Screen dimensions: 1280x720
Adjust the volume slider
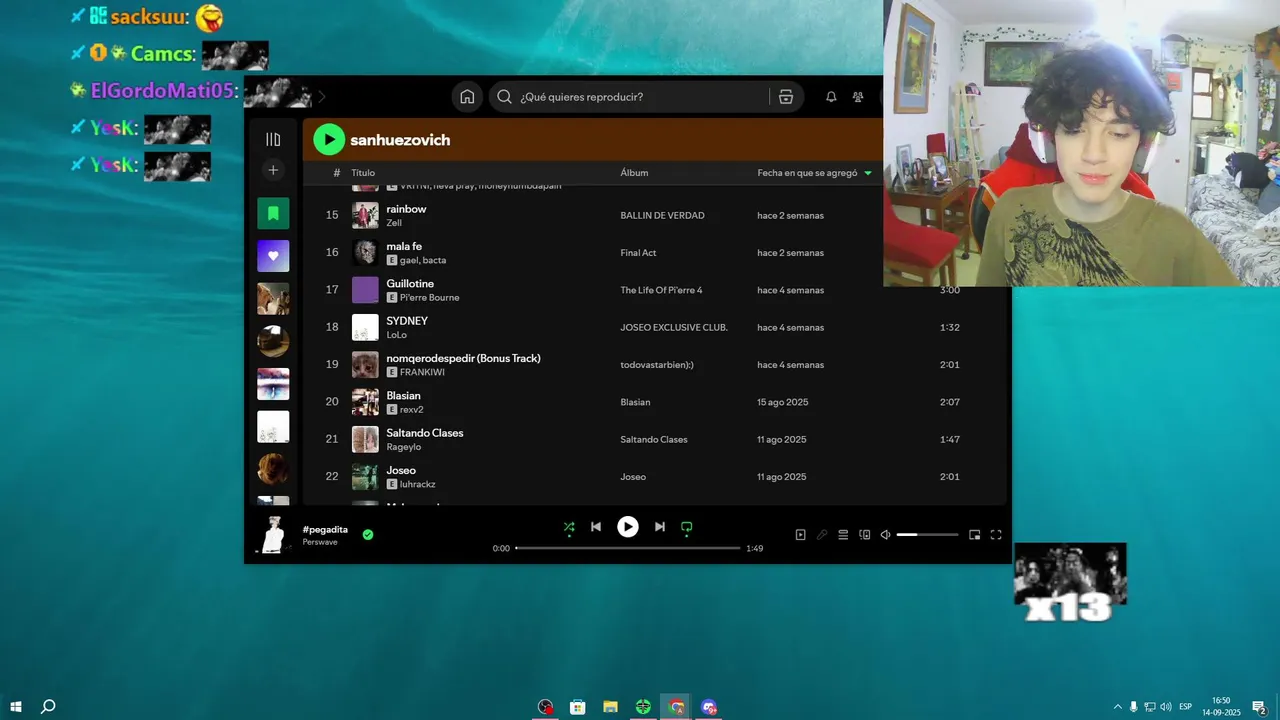tap(927, 535)
